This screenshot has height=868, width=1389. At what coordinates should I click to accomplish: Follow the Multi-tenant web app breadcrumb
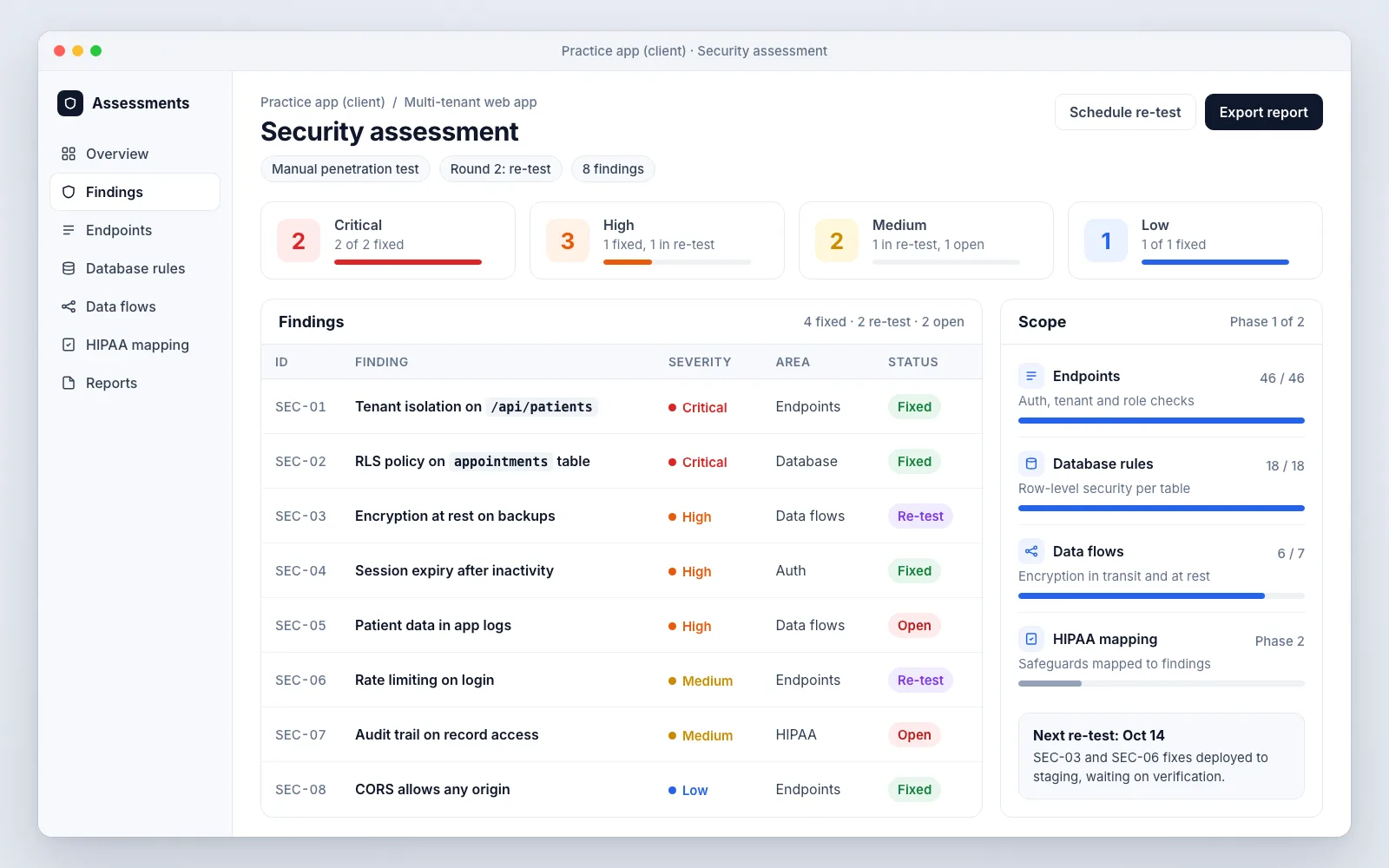[471, 102]
